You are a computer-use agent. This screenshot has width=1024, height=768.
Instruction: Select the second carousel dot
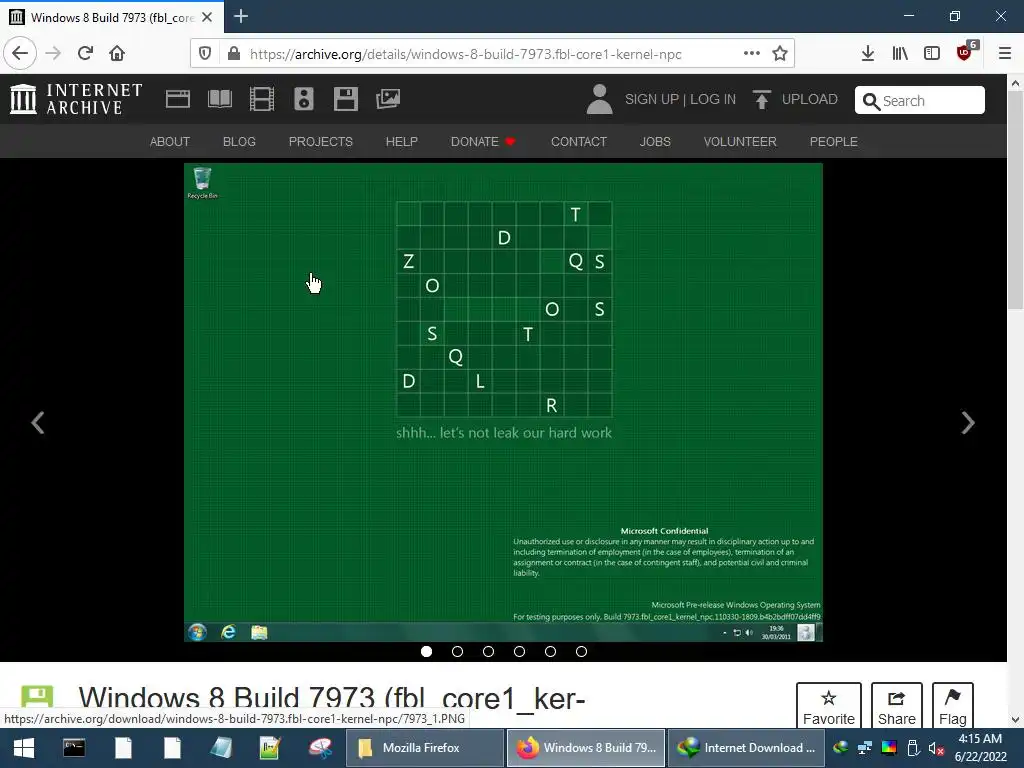click(457, 651)
